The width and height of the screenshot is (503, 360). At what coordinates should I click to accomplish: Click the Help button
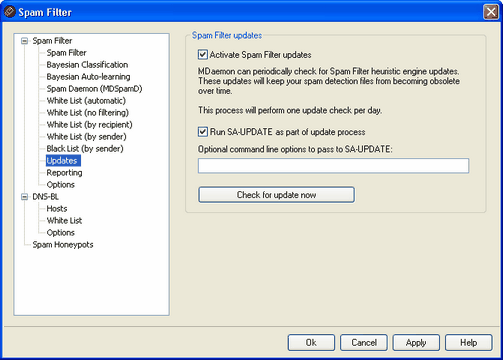tap(468, 343)
